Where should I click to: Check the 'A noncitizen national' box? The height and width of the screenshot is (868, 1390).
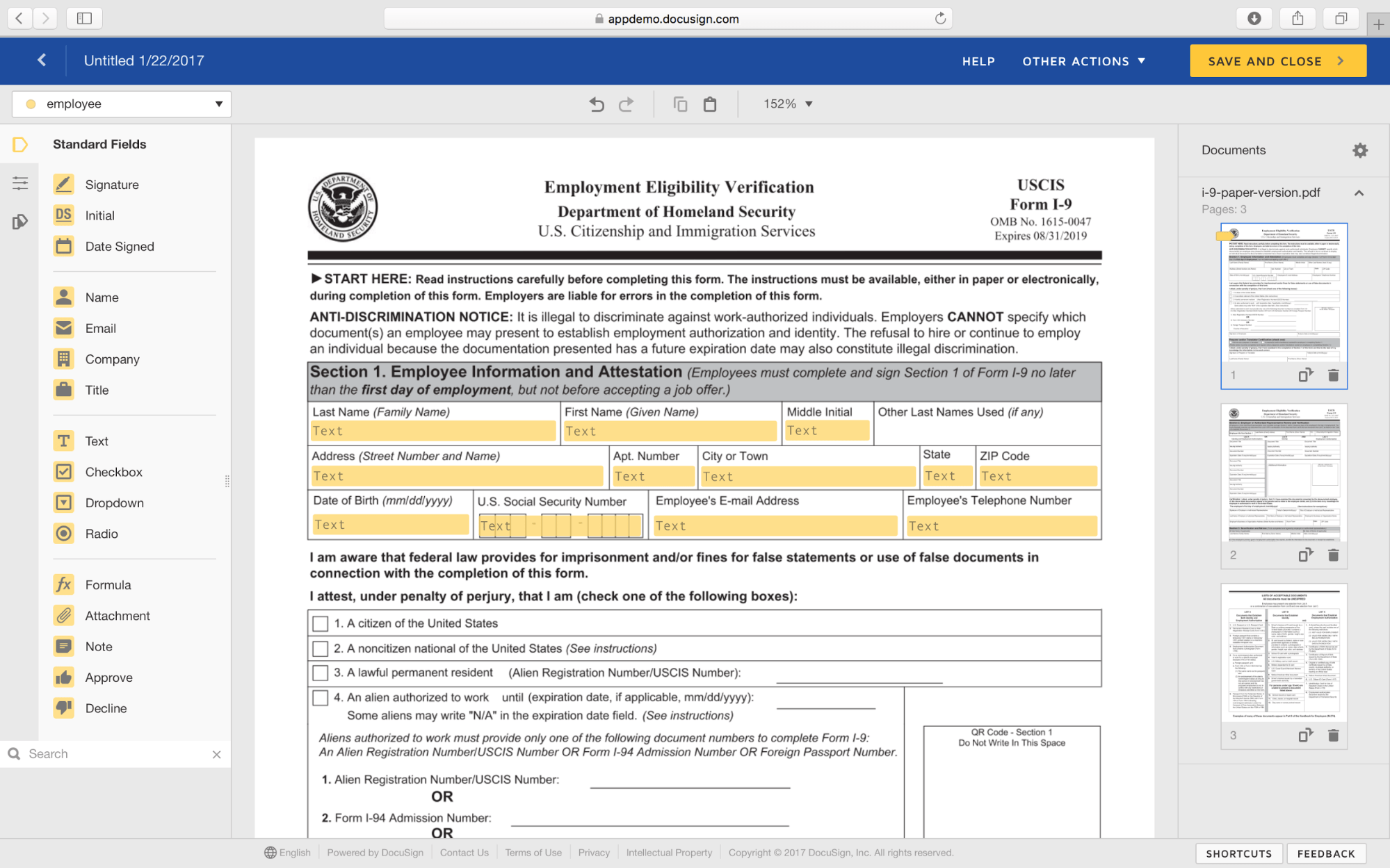[x=321, y=648]
